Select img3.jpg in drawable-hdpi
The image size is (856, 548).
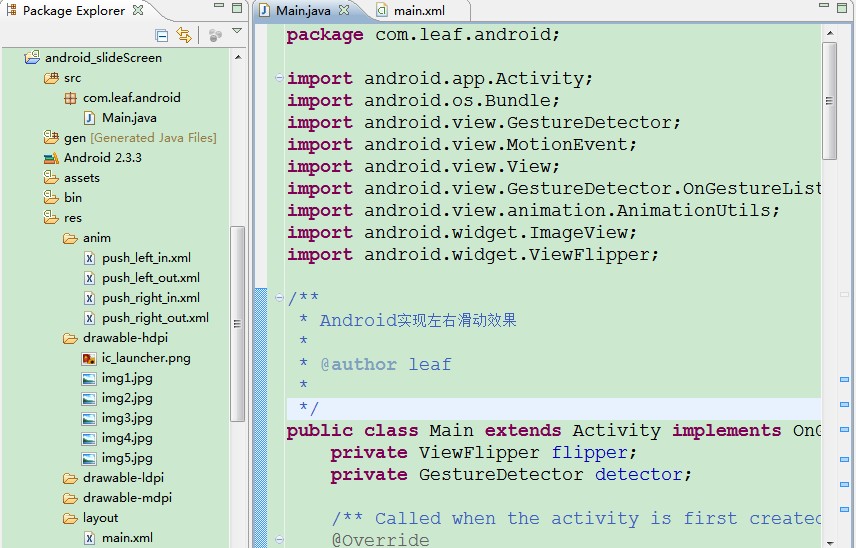click(126, 418)
